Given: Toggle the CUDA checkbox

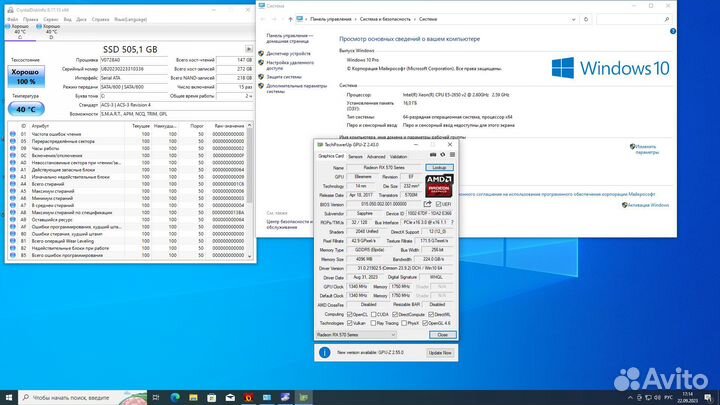Looking at the screenshot, I should tap(373, 315).
